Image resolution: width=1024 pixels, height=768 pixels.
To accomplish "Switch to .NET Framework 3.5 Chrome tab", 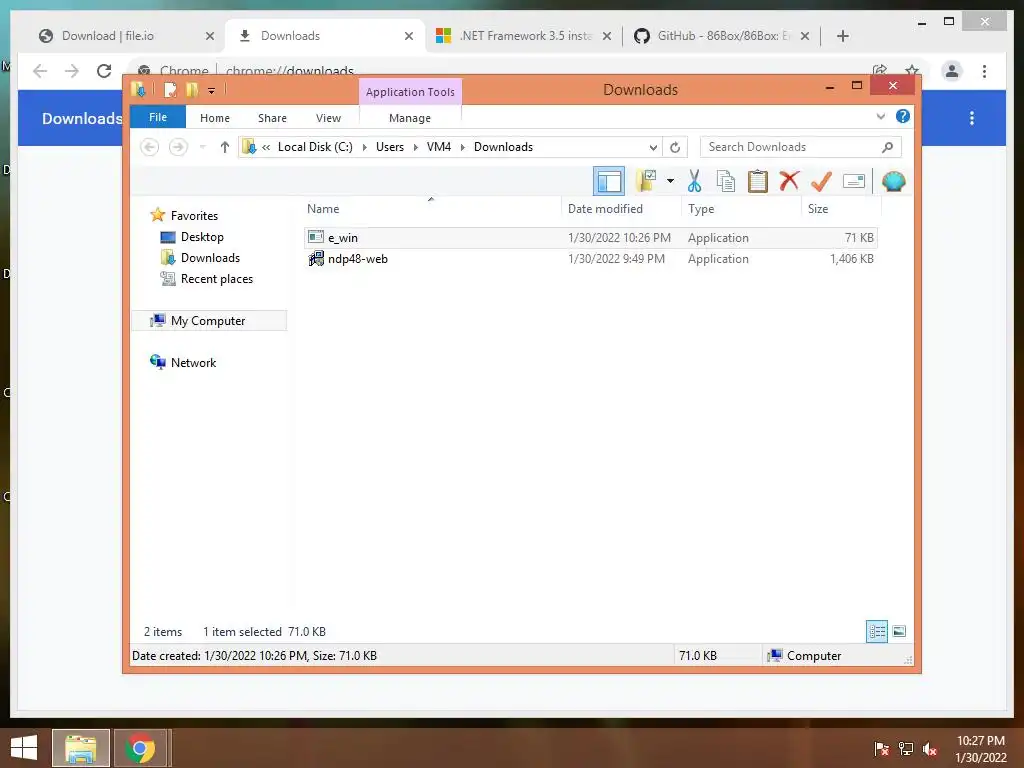I will (x=524, y=36).
